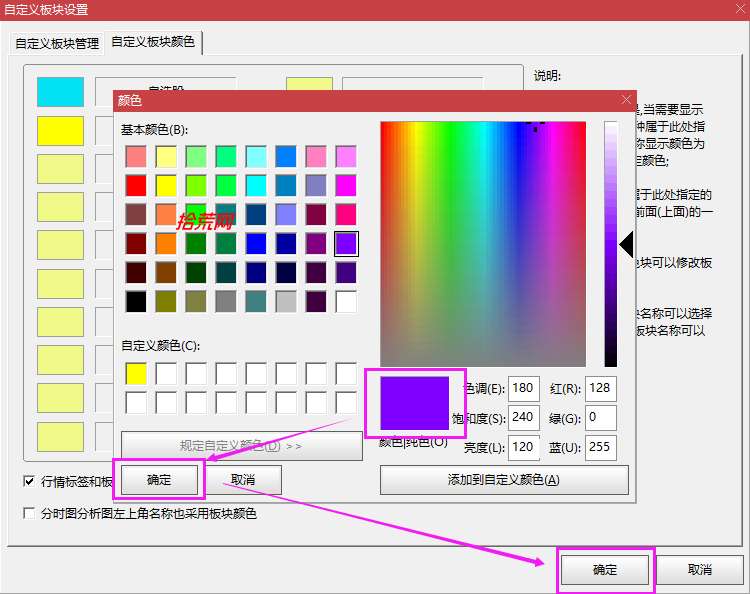The width and height of the screenshot is (750, 594).
Task: Pick pure yellow basic color swatch
Action: tap(166, 186)
